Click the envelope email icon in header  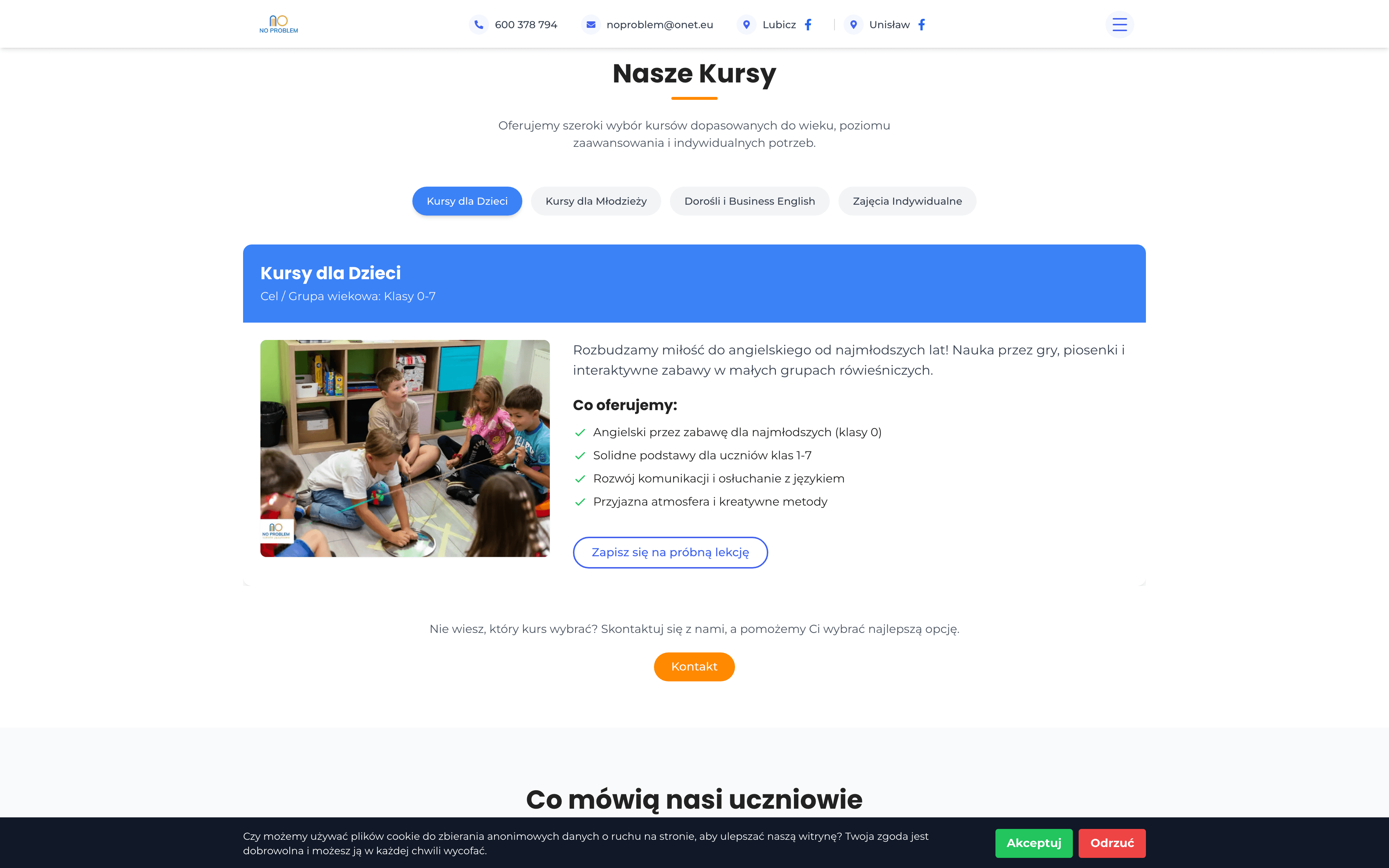tap(591, 25)
